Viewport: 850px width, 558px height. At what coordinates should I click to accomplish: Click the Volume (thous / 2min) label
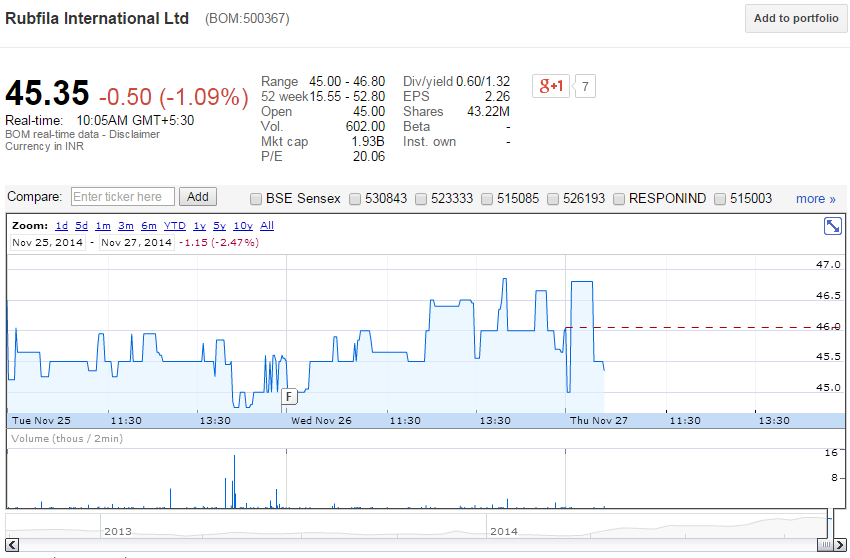(67, 439)
